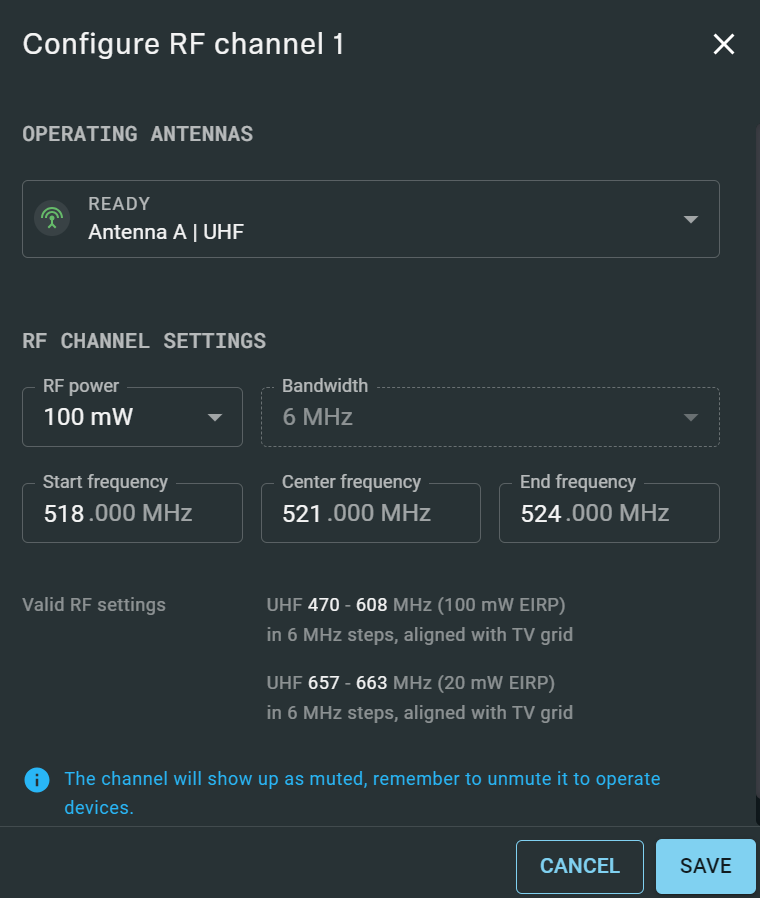Expand the operating antenna dropdown arrow
Viewport: 760px width, 898px height.
click(690, 219)
